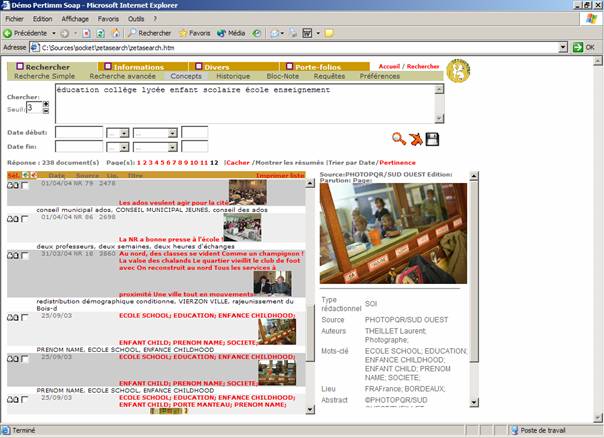Increase the Seuil threshold value
The image size is (604, 438).
46,104
